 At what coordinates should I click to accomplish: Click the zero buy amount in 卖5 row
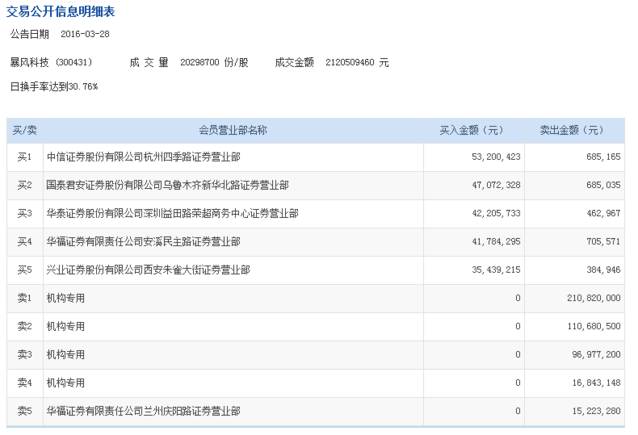coord(518,411)
